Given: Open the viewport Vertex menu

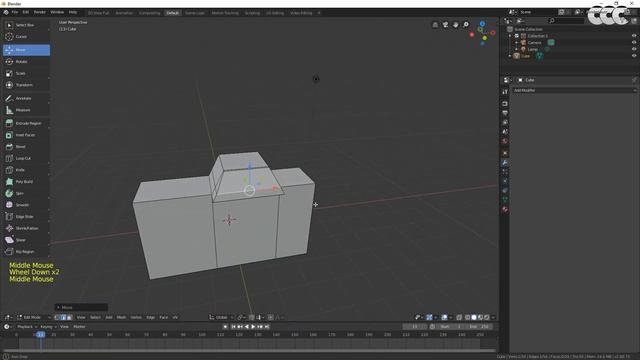Looking at the screenshot, I should click(x=136, y=318).
